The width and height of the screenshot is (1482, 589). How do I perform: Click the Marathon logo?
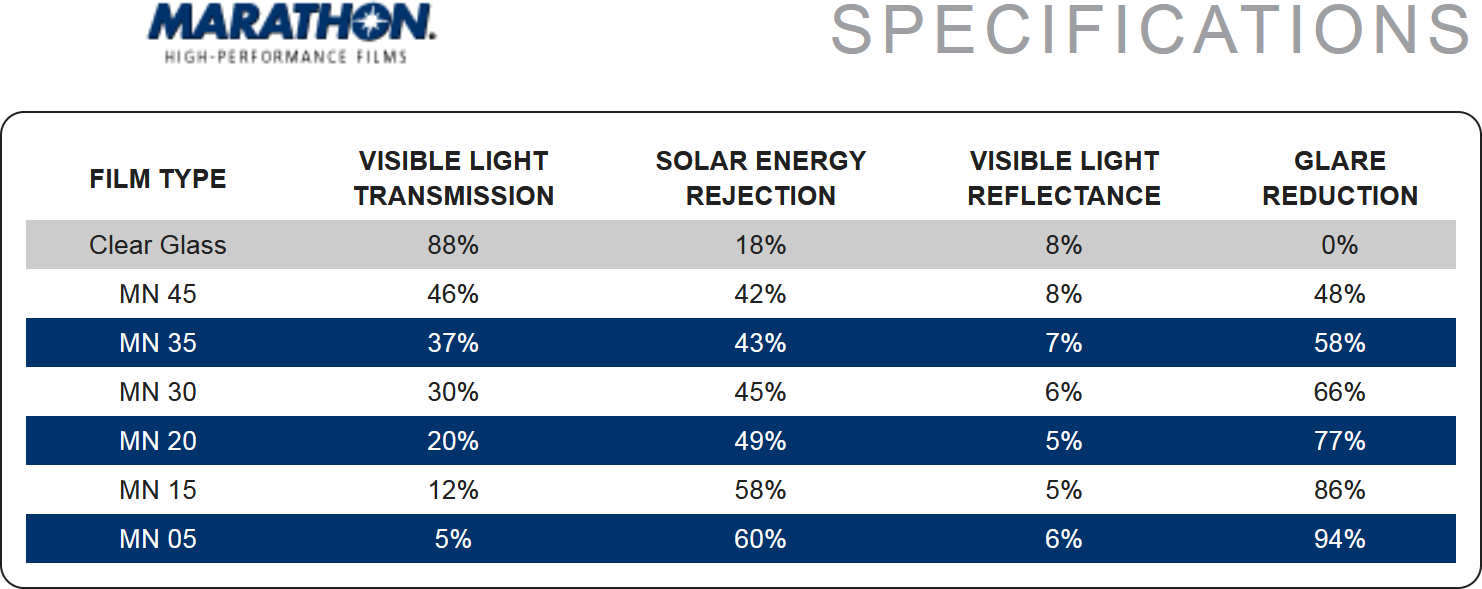tap(291, 24)
